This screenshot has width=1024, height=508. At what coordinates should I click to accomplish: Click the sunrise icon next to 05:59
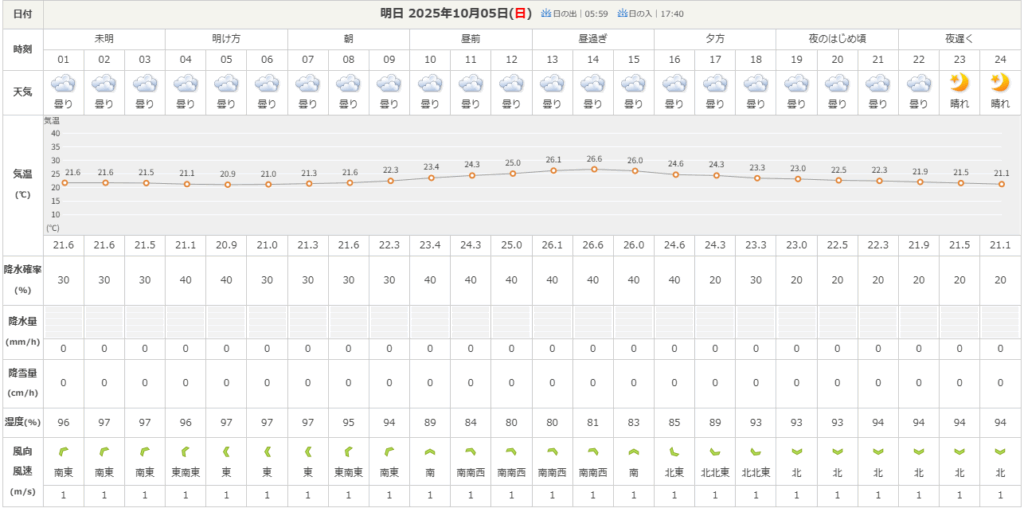(546, 14)
